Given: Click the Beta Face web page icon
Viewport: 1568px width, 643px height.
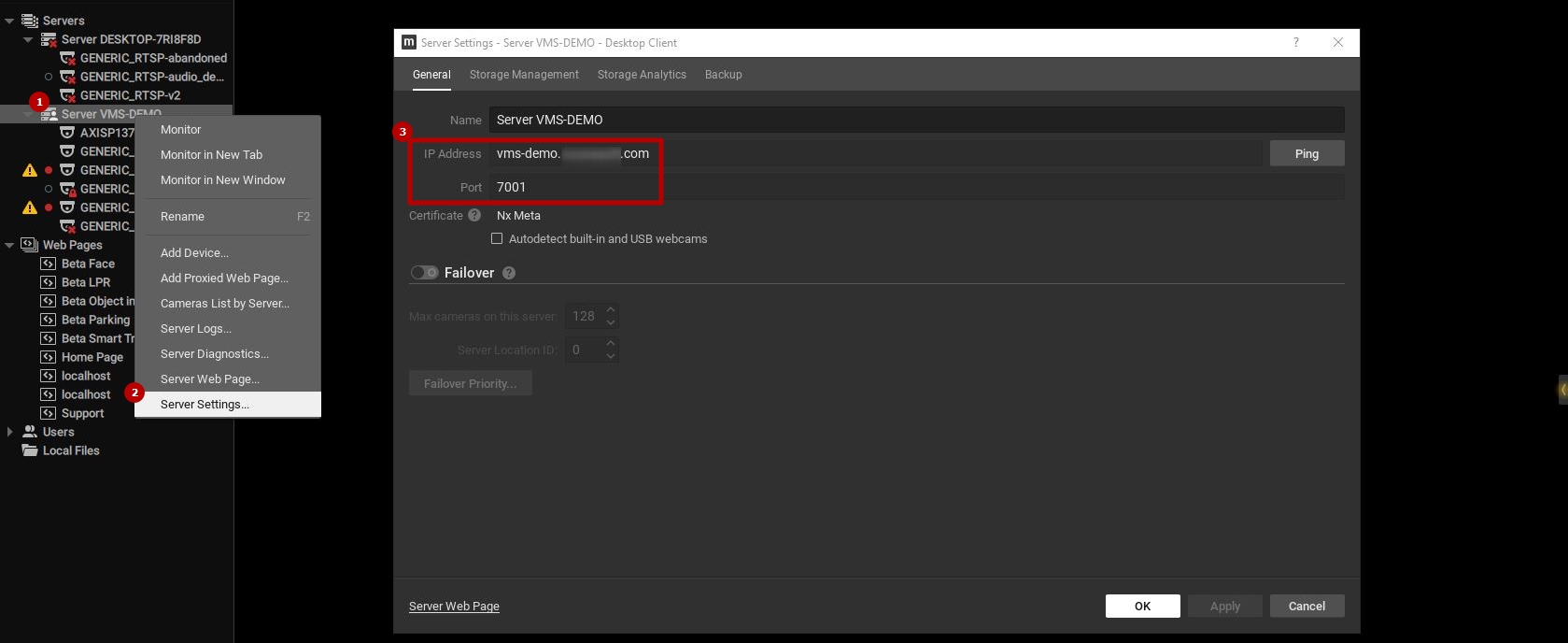Looking at the screenshot, I should (x=49, y=264).
